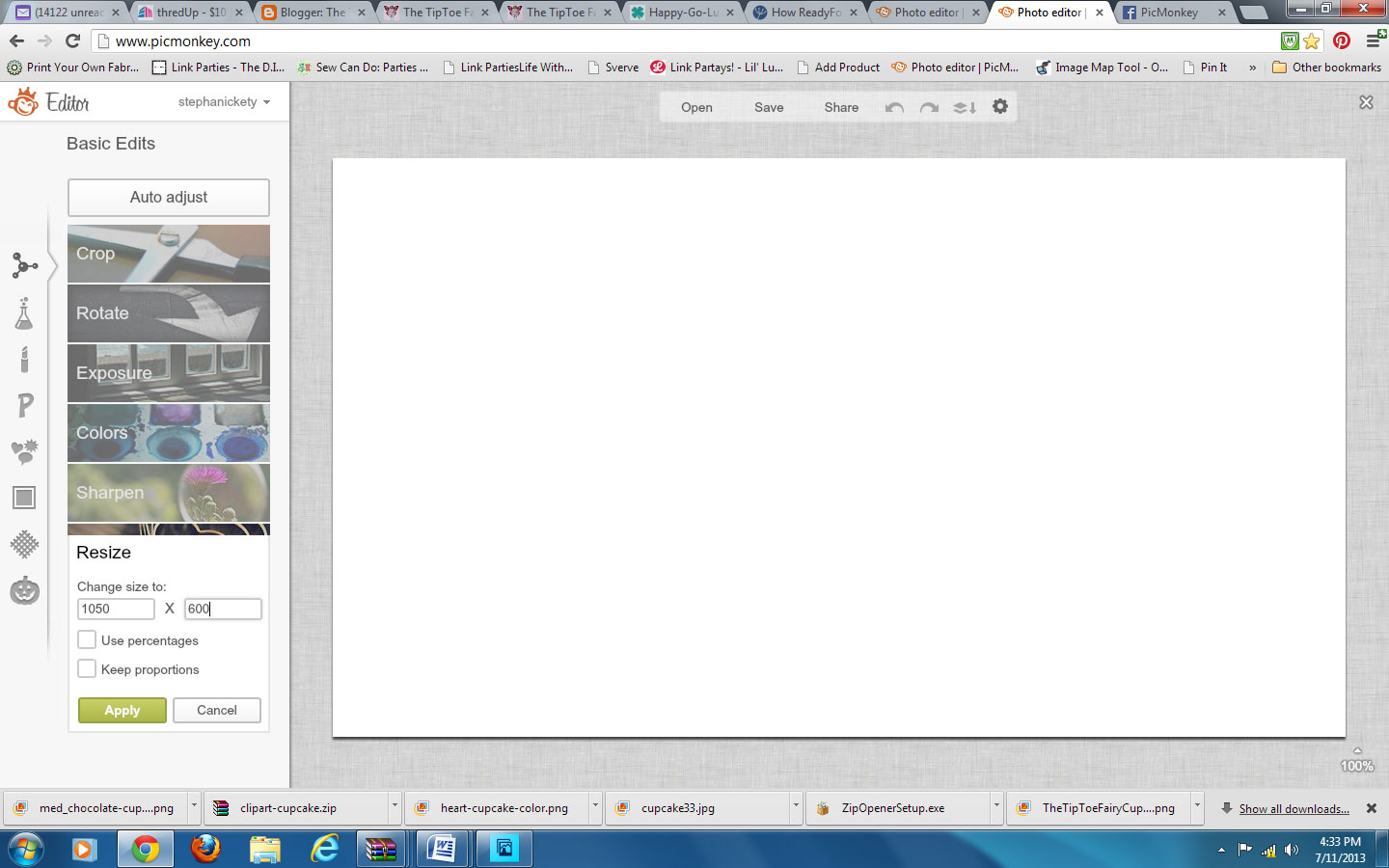The image size is (1389, 868).
Task: Open Firefox from the taskbar
Action: (x=204, y=849)
